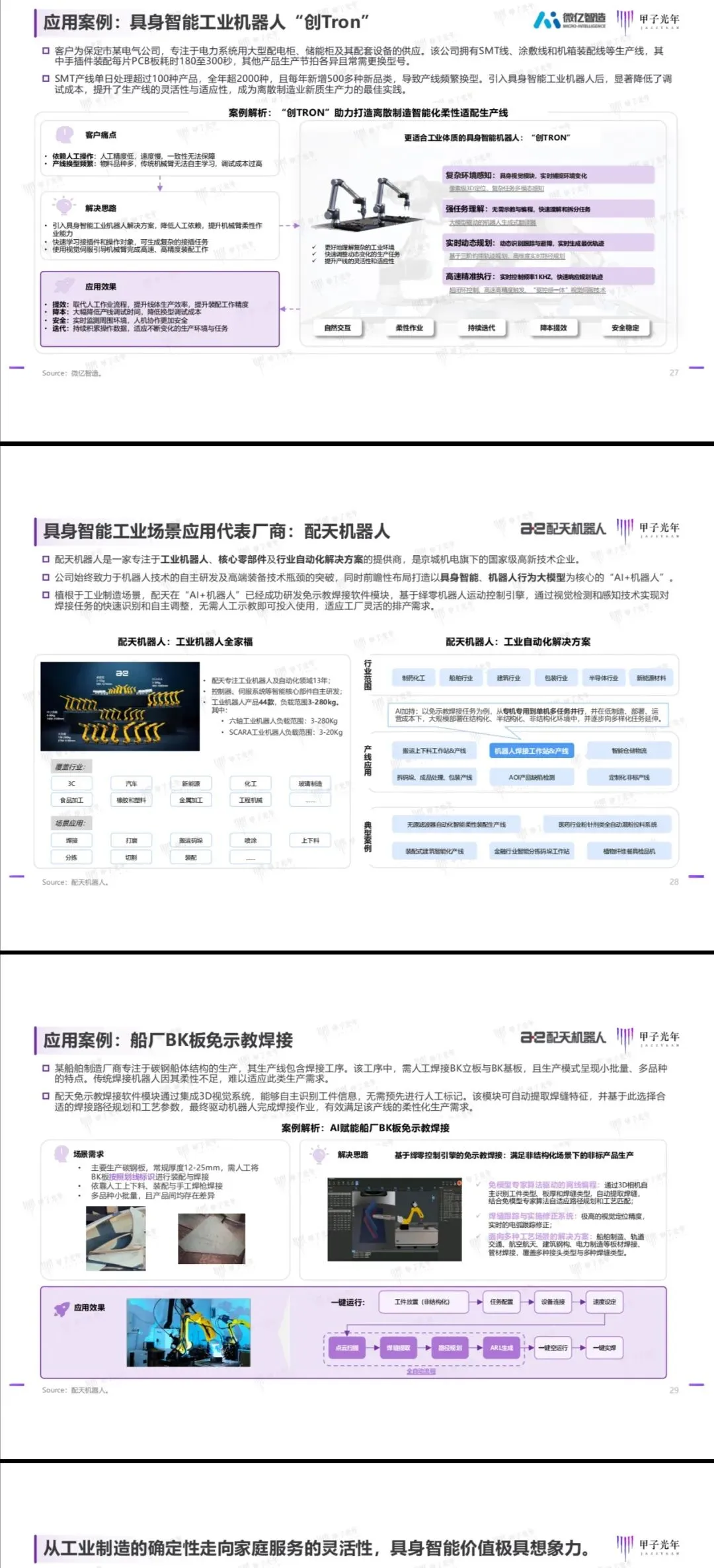Click the 甲子光年 logo on the 代表厂商 slide
The image size is (714, 1568).
click(648, 529)
